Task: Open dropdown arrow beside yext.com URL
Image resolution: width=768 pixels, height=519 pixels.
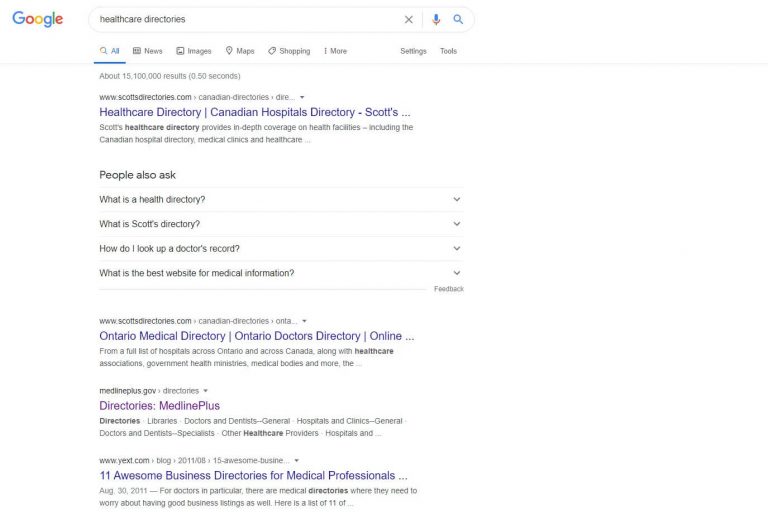Action: pos(296,460)
